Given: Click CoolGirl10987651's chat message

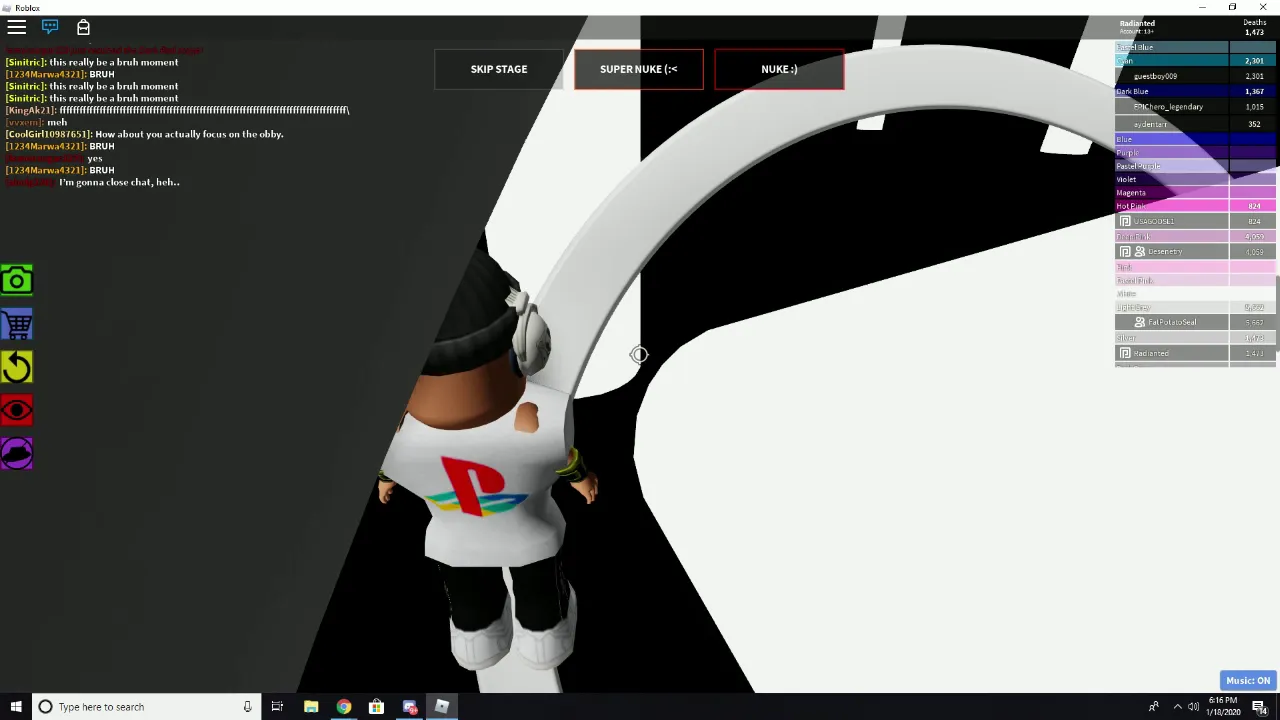Looking at the screenshot, I should [x=144, y=134].
